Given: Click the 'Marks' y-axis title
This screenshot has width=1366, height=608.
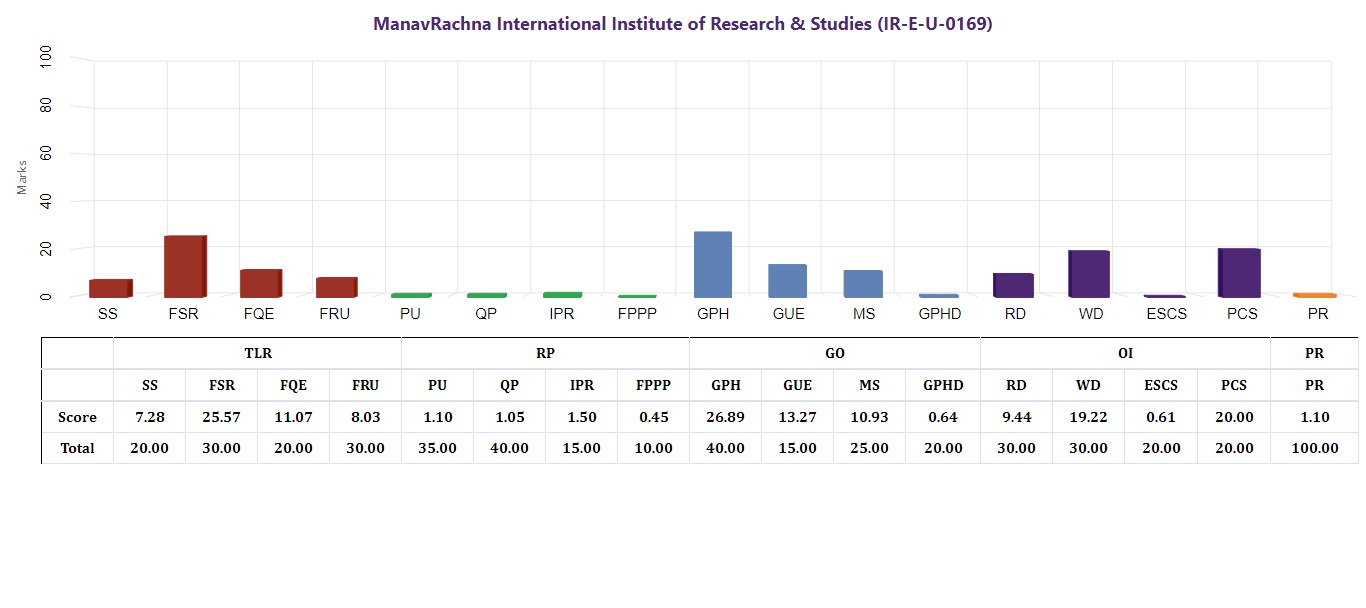Looking at the screenshot, I should pyautogui.click(x=22, y=178).
